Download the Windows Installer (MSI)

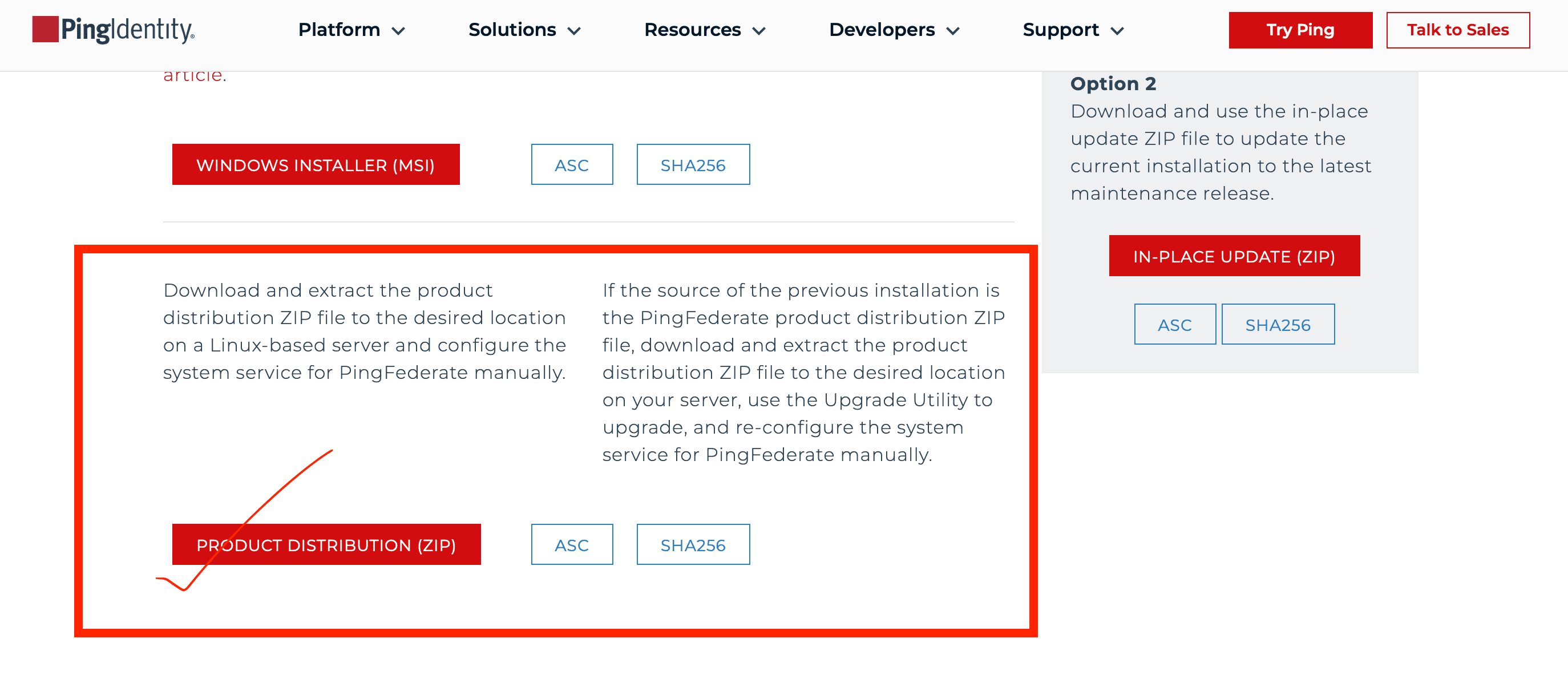point(316,164)
